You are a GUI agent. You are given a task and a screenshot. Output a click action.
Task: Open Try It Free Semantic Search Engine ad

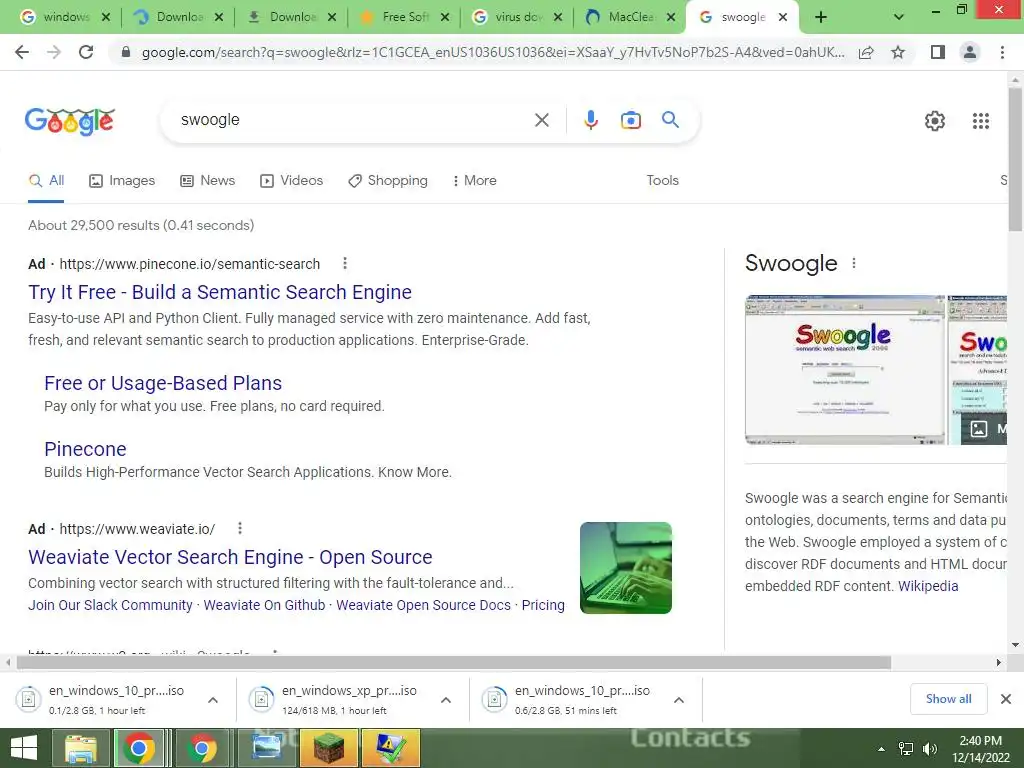220,293
